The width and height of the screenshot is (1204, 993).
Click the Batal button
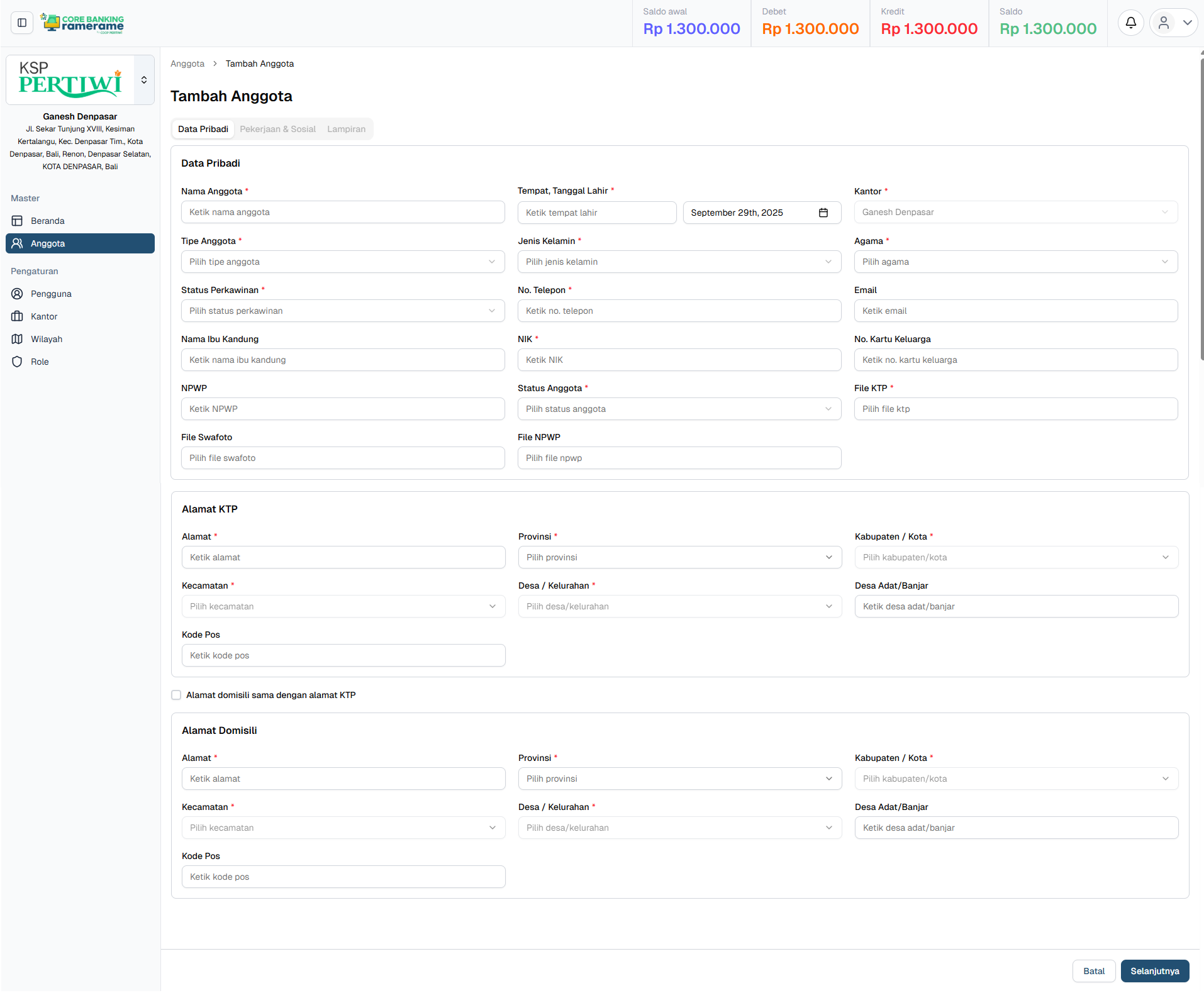pyautogui.click(x=1094, y=971)
